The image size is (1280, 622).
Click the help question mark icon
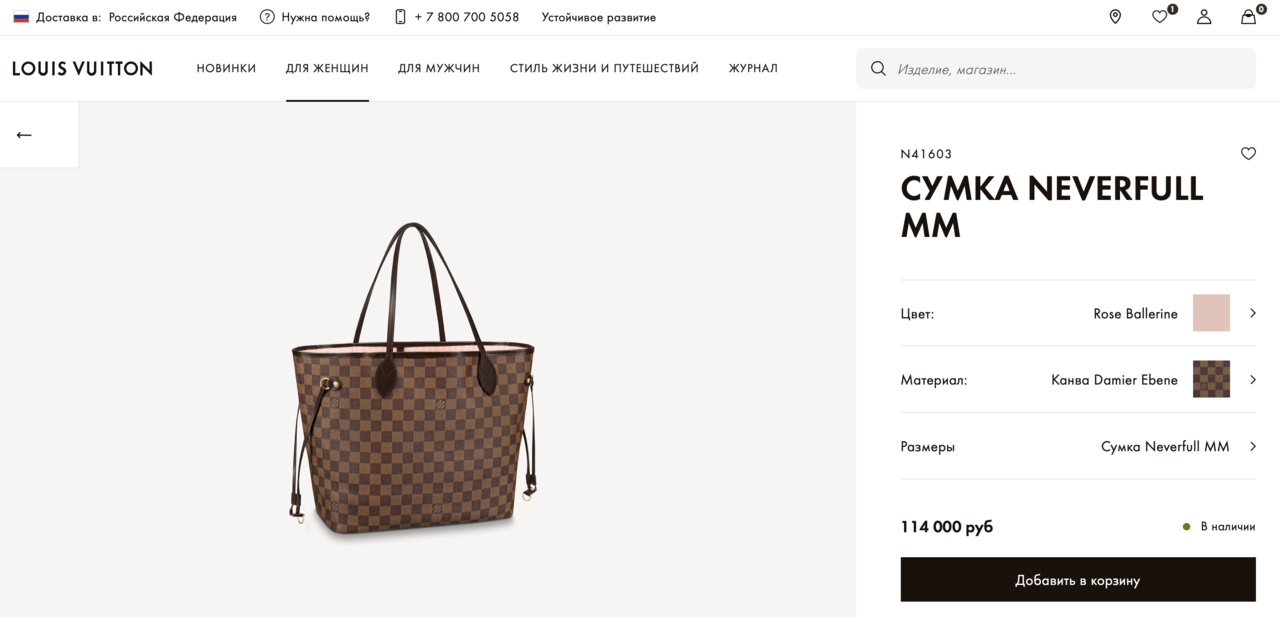[x=267, y=17]
